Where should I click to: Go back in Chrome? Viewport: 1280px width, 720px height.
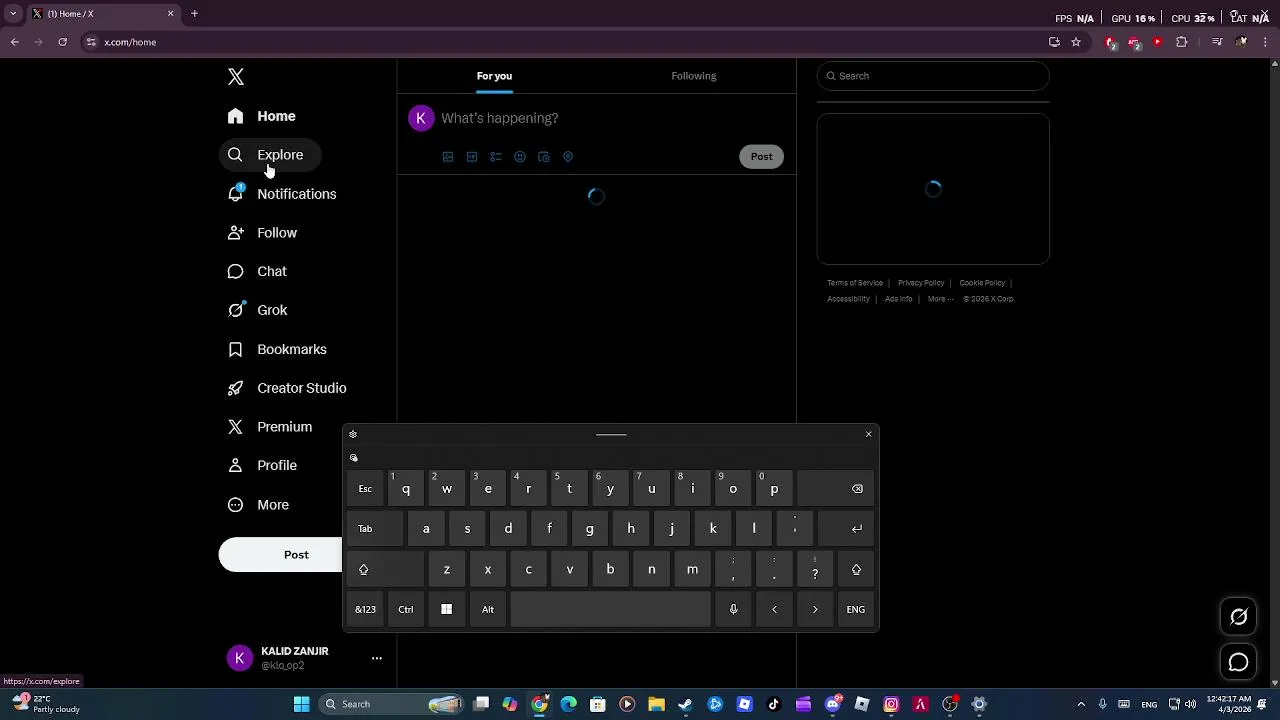[15, 42]
